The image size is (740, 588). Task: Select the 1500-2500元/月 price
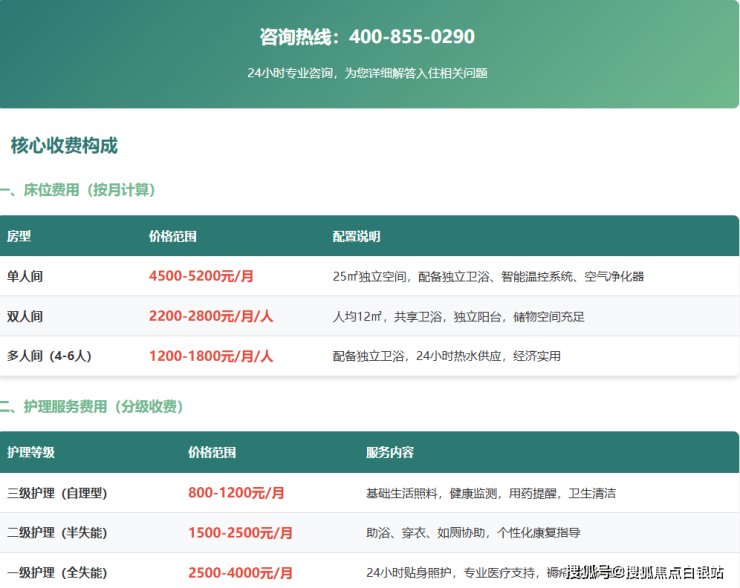pos(240,533)
